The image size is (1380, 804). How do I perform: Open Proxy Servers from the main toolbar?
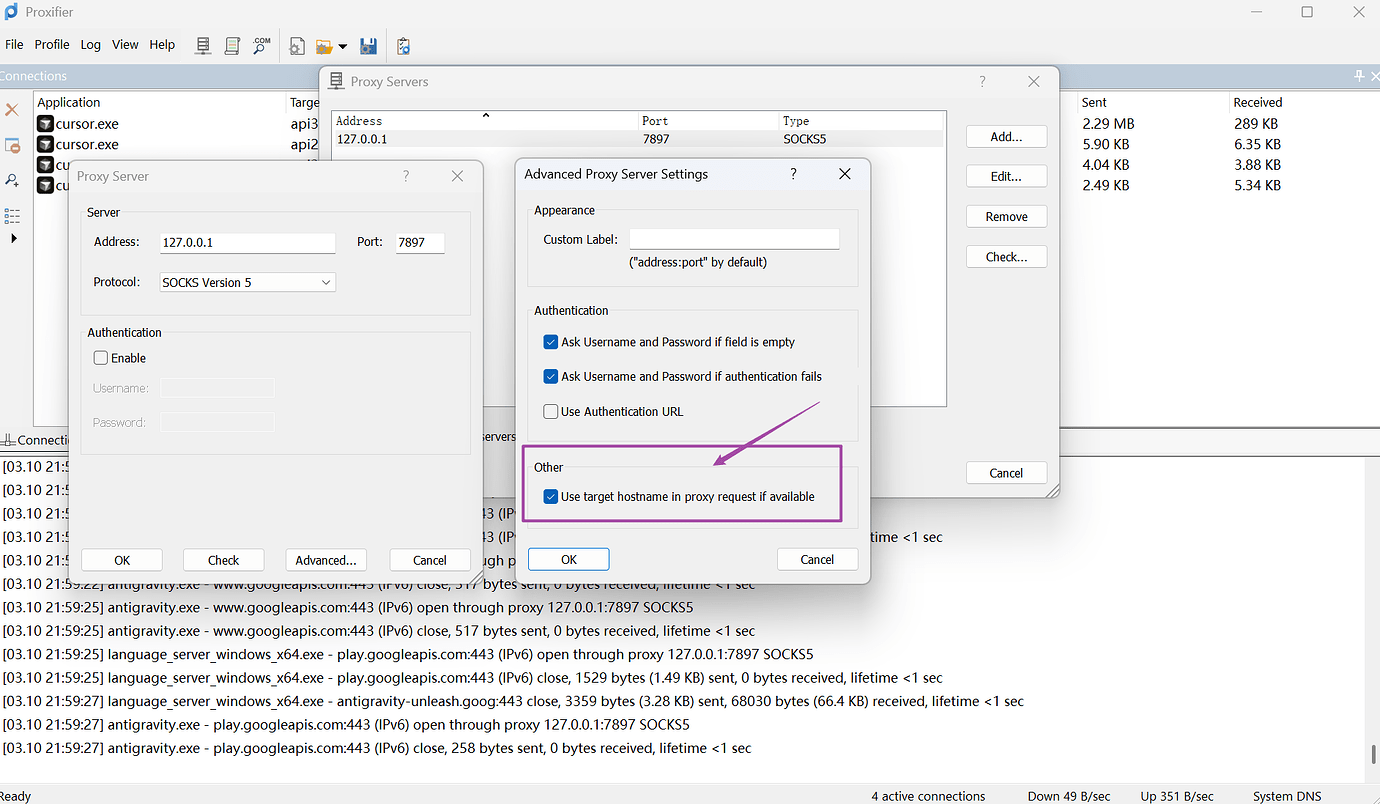[x=203, y=46]
